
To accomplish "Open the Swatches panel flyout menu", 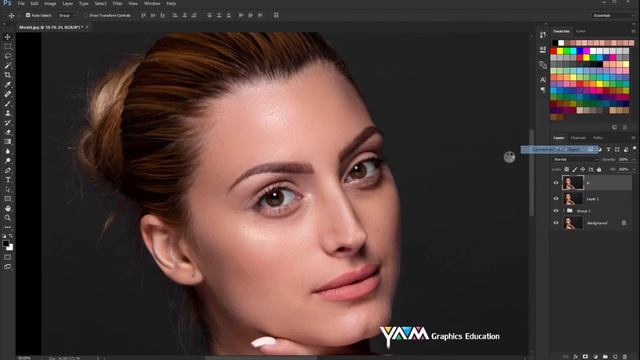I will [x=633, y=31].
